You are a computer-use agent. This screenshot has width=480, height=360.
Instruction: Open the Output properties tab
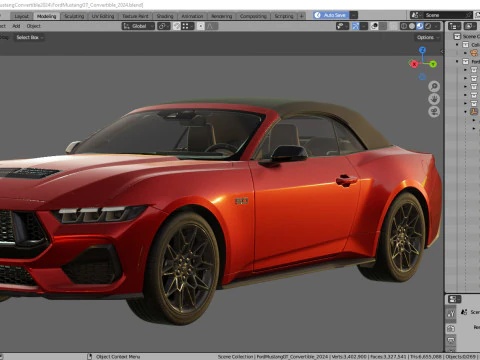(451, 340)
